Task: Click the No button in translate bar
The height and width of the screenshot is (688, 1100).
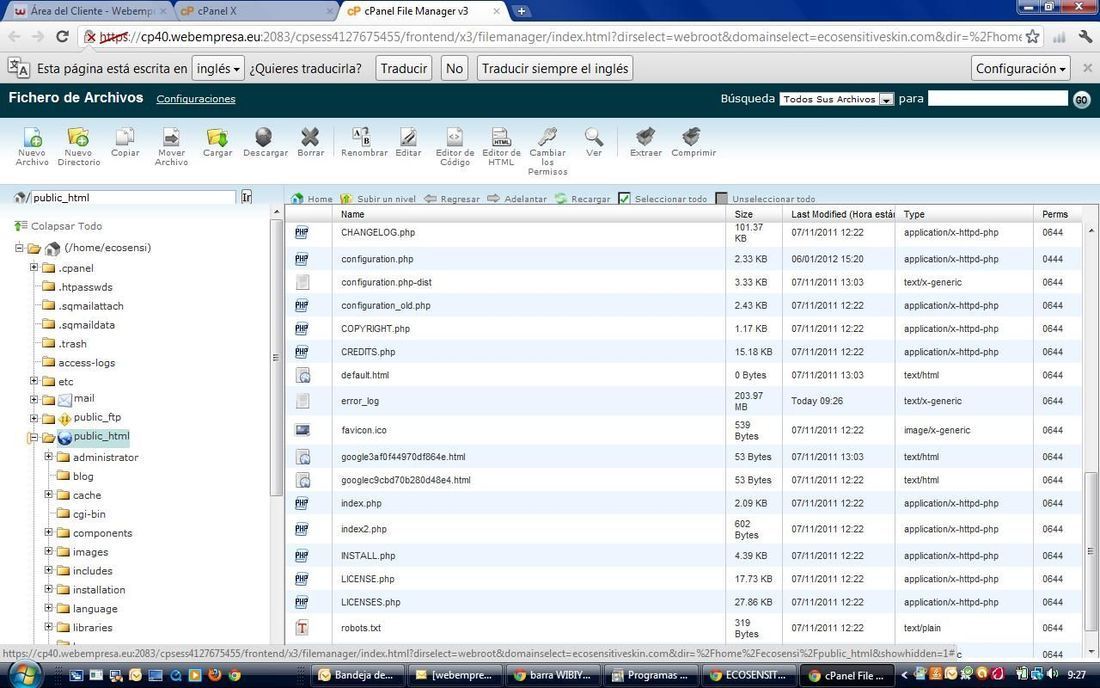Action: pos(454,69)
